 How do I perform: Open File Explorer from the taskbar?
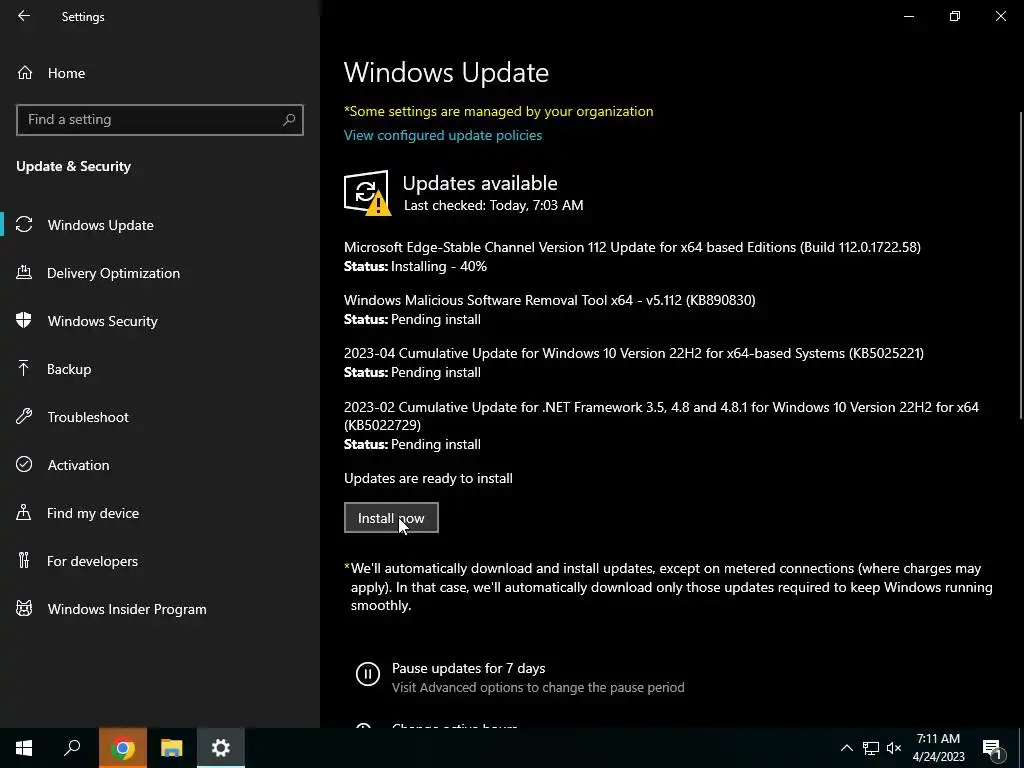172,748
